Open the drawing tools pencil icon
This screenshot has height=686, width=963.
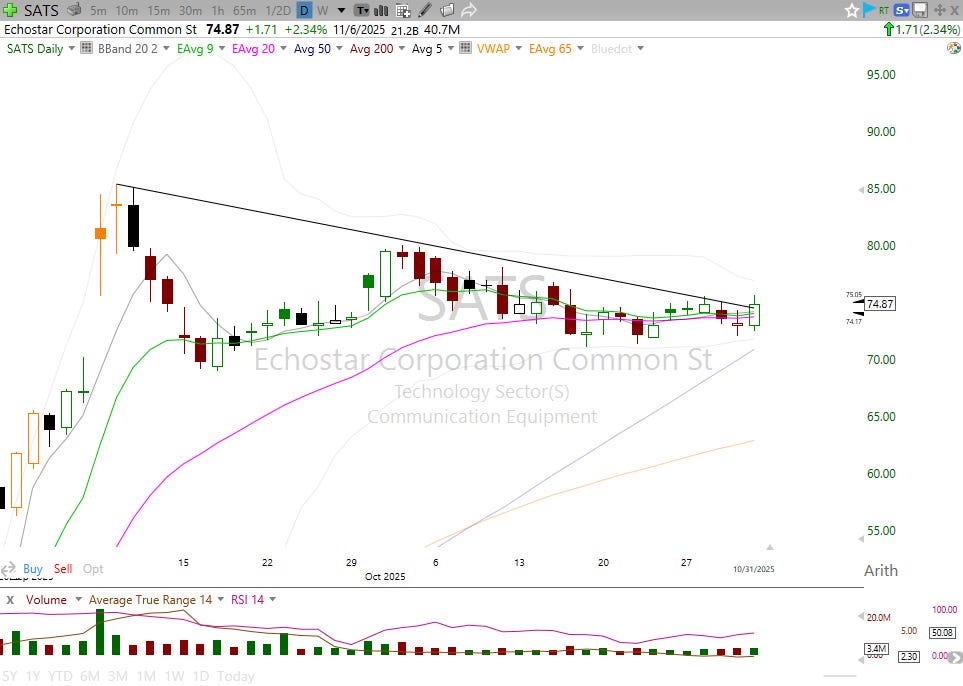[424, 10]
